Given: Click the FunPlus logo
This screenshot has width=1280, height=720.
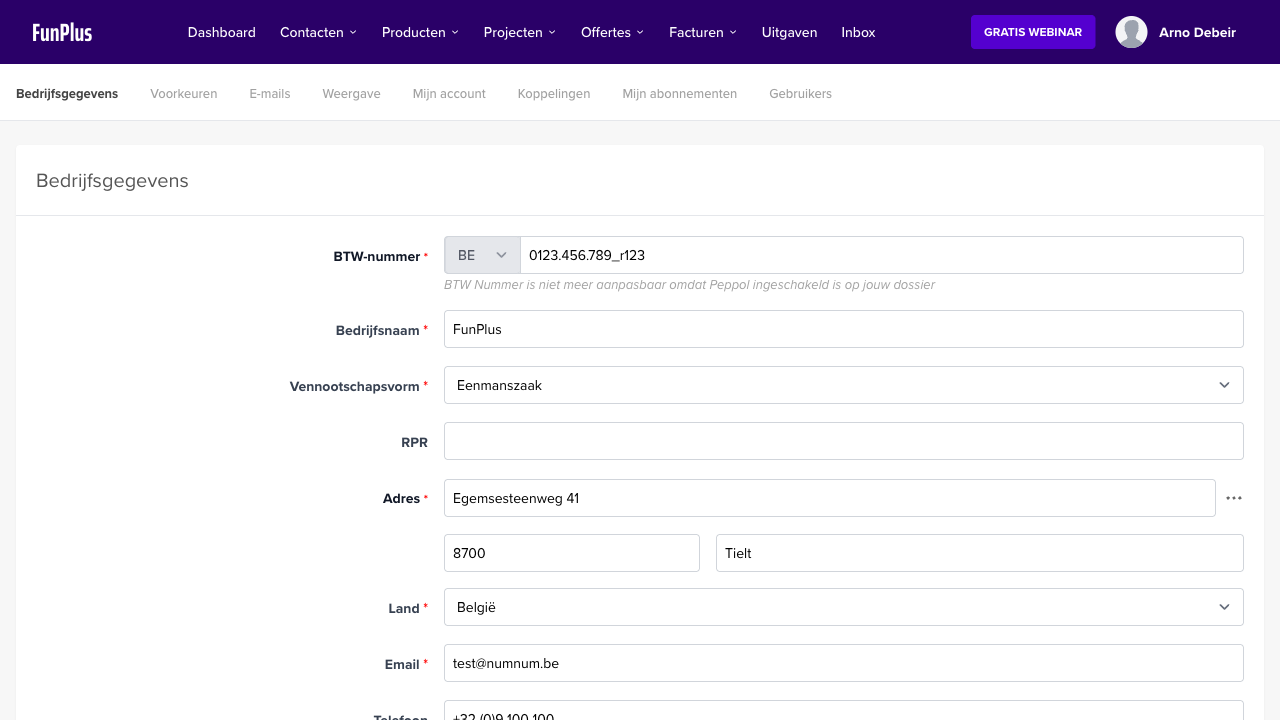Looking at the screenshot, I should pyautogui.click(x=62, y=32).
